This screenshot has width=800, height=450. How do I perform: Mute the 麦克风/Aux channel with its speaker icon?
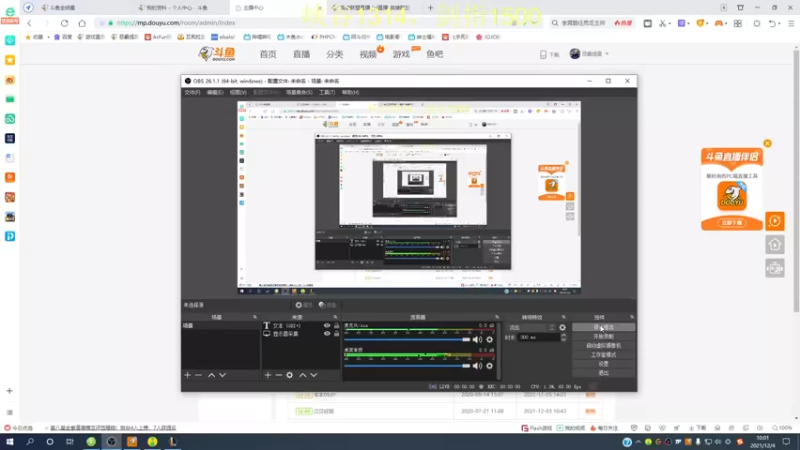tap(477, 339)
